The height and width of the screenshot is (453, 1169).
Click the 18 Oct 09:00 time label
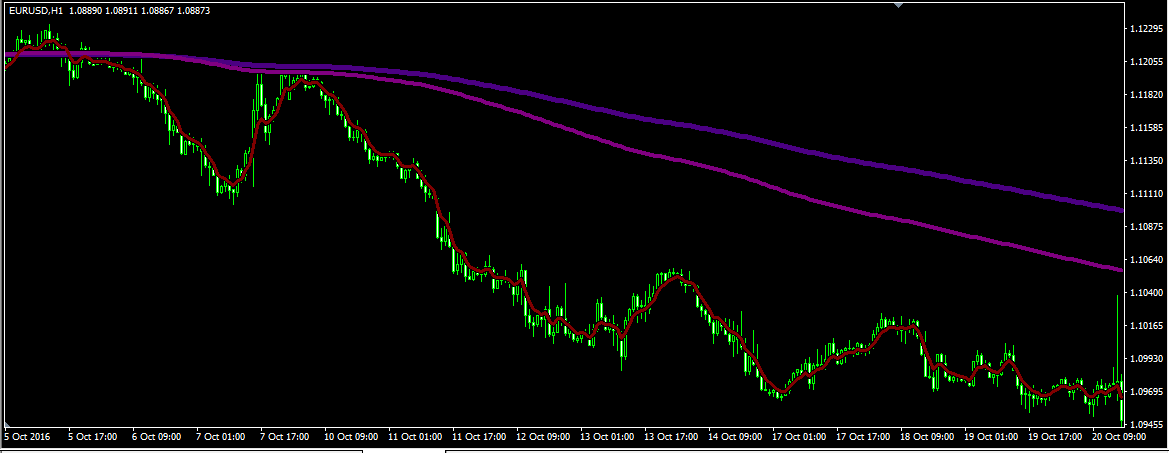pos(926,437)
